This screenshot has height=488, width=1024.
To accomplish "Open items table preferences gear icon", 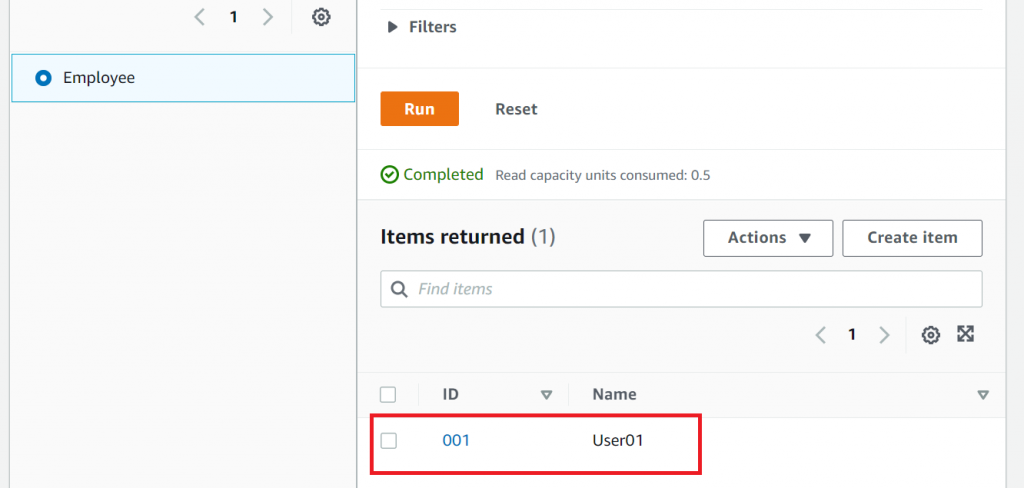I will (x=931, y=335).
